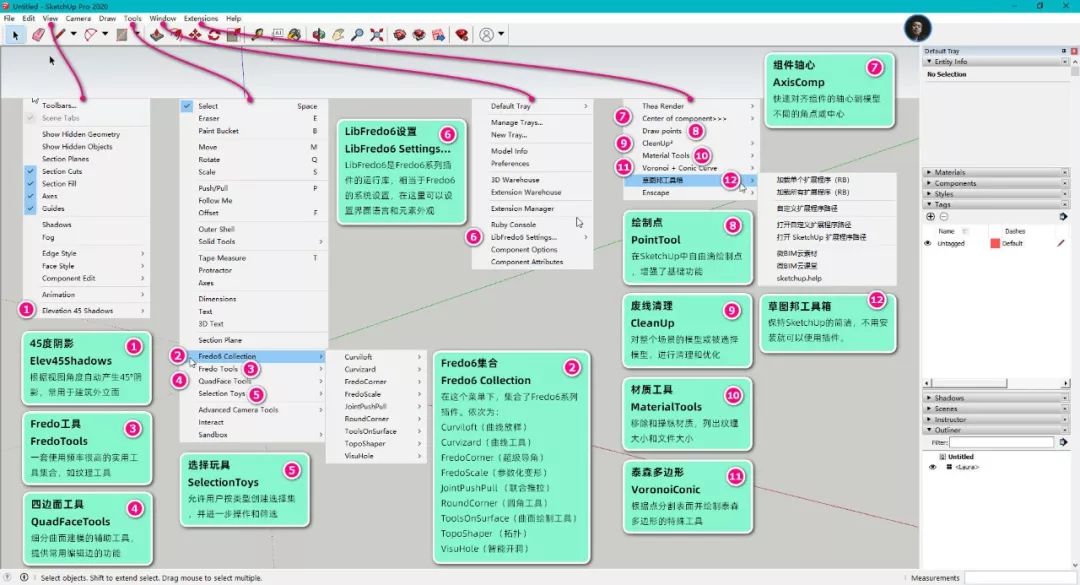Select the Text label tool

(277, 34)
